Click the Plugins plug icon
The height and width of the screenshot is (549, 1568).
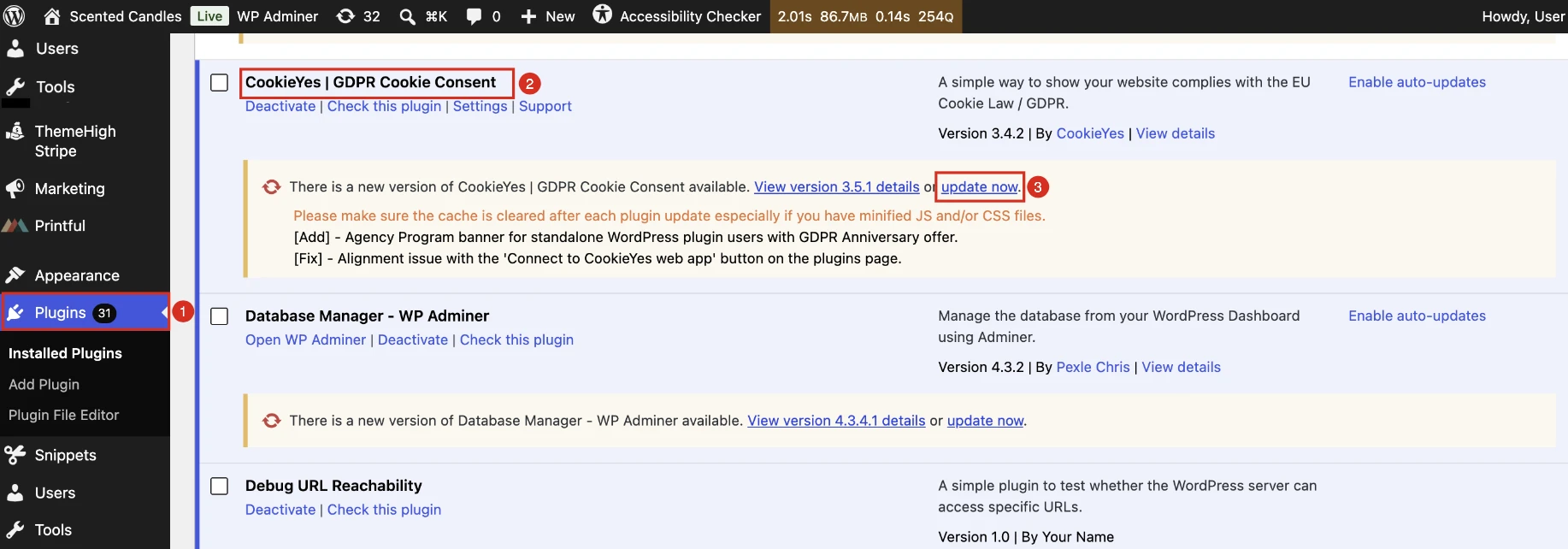click(x=15, y=313)
